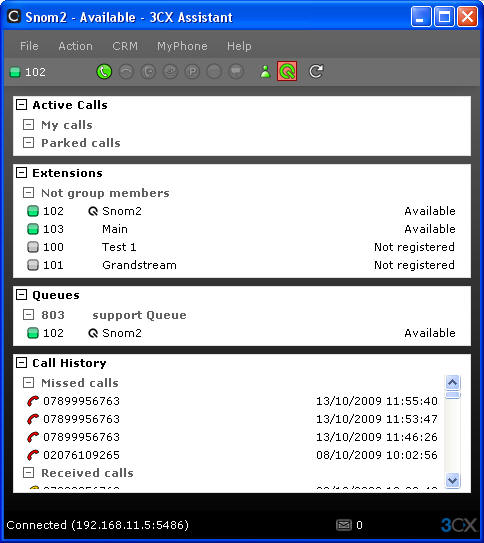Collapse the Not group members group
Viewport: 484px width, 543px height.
(28, 193)
